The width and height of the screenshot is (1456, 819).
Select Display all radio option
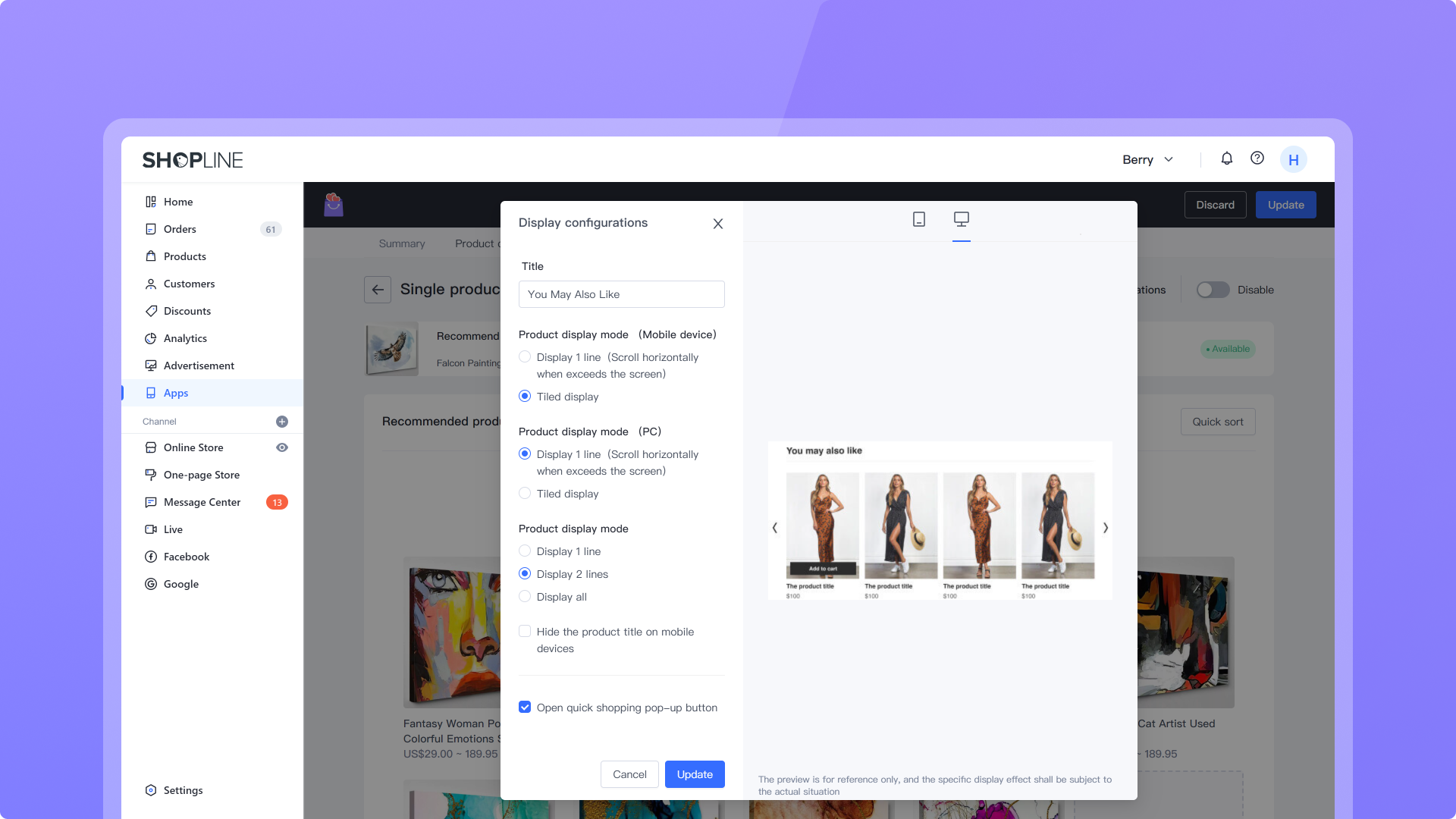tap(525, 597)
